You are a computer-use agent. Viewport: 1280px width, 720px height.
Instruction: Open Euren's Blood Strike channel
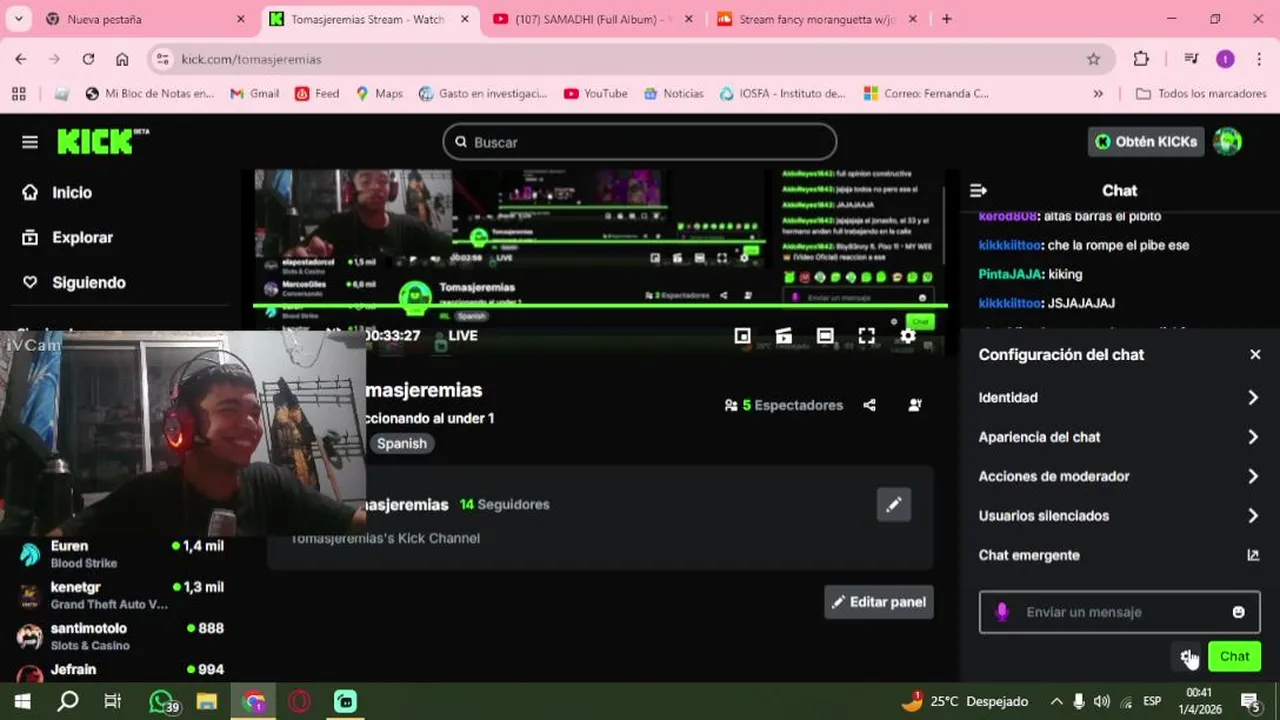[x=122, y=554]
